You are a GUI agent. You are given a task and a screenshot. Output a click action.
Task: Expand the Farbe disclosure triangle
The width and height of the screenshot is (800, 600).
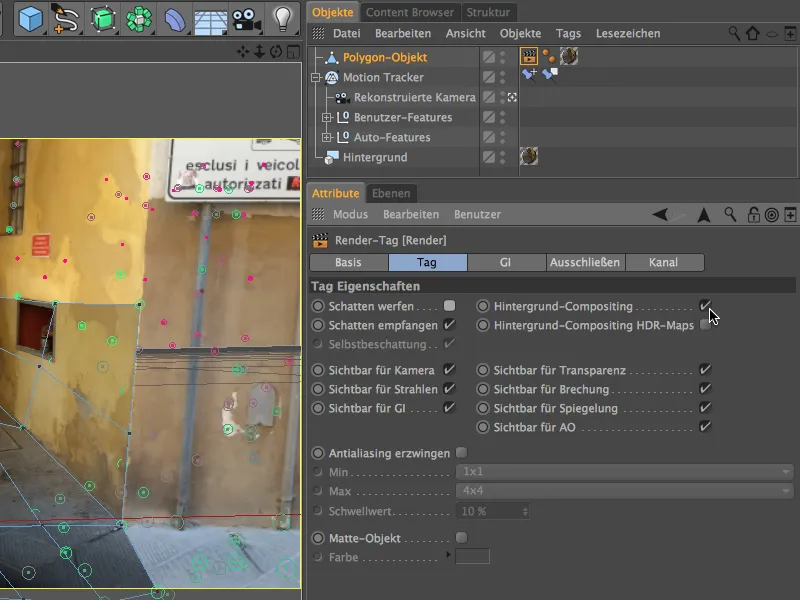448,555
